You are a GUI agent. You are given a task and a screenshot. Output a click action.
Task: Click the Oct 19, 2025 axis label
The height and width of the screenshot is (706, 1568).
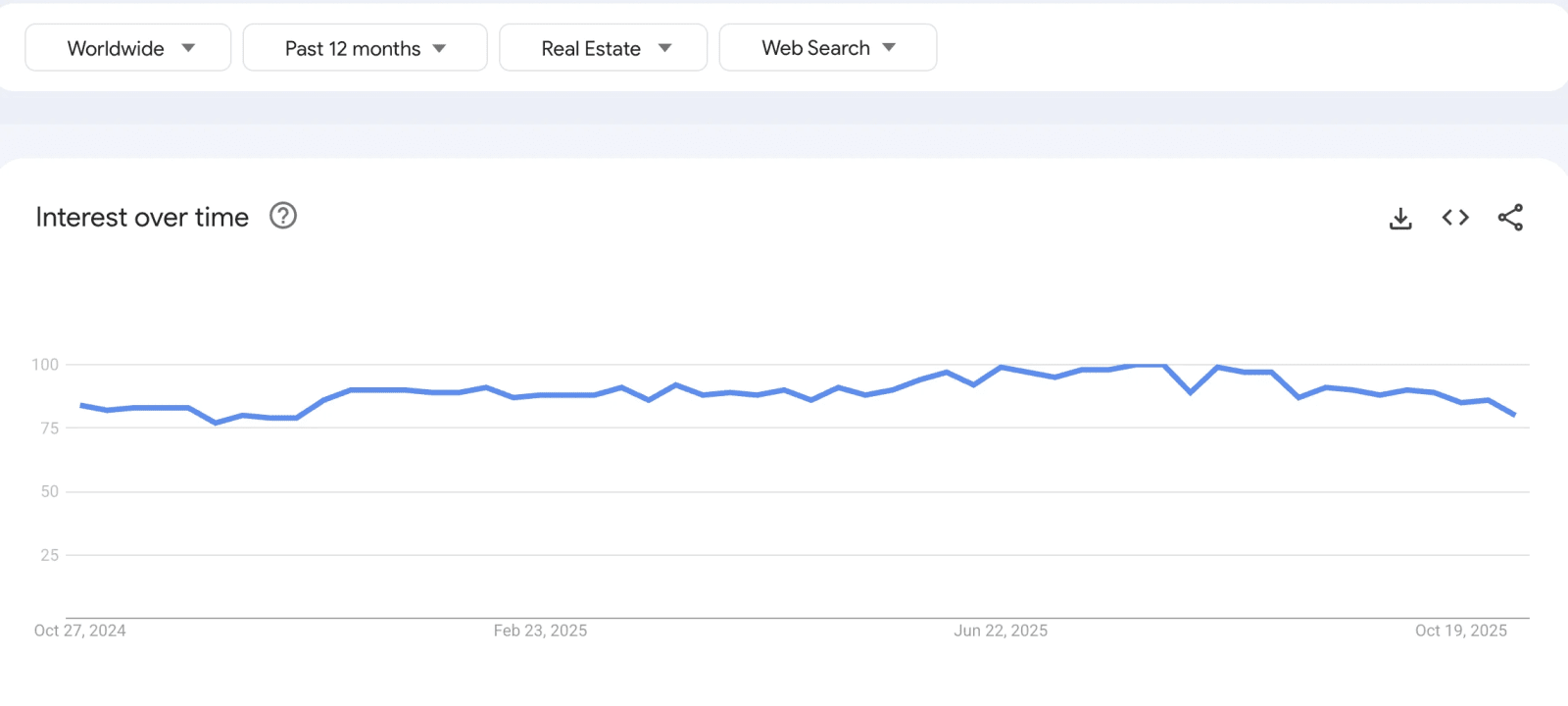pyautogui.click(x=1461, y=630)
